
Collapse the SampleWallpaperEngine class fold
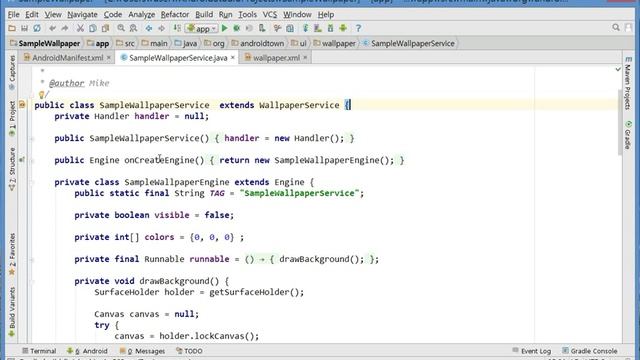32,182
